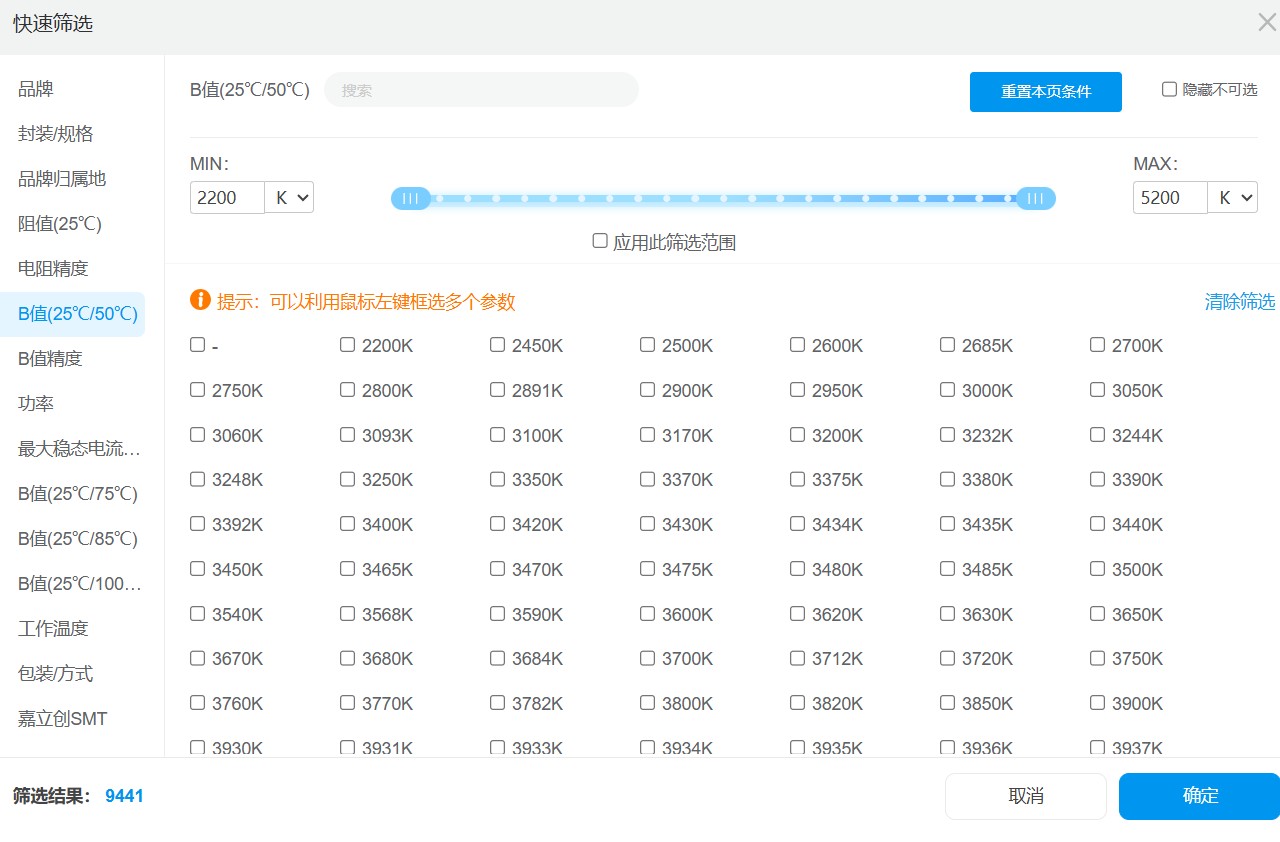Open the MAX unit K dropdown
The width and height of the screenshot is (1280, 842).
[x=1233, y=197]
